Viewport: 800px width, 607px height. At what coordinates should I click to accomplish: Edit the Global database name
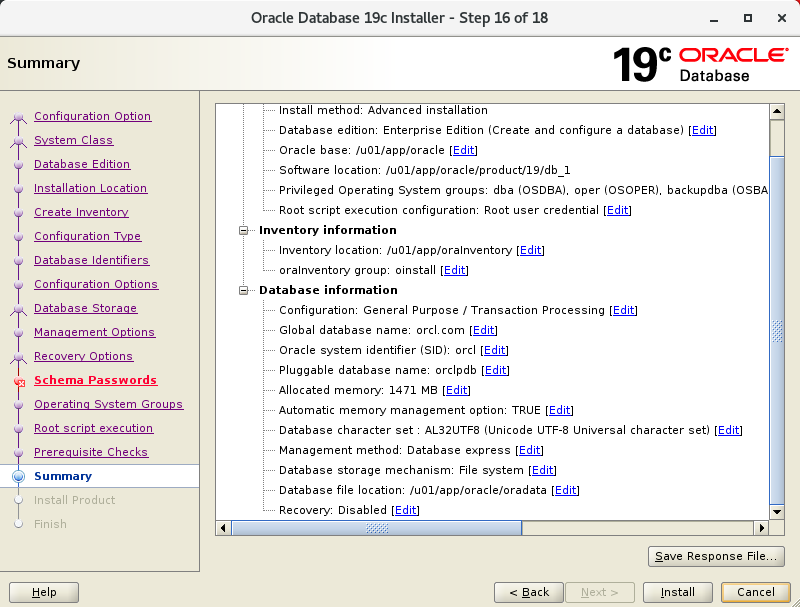484,330
